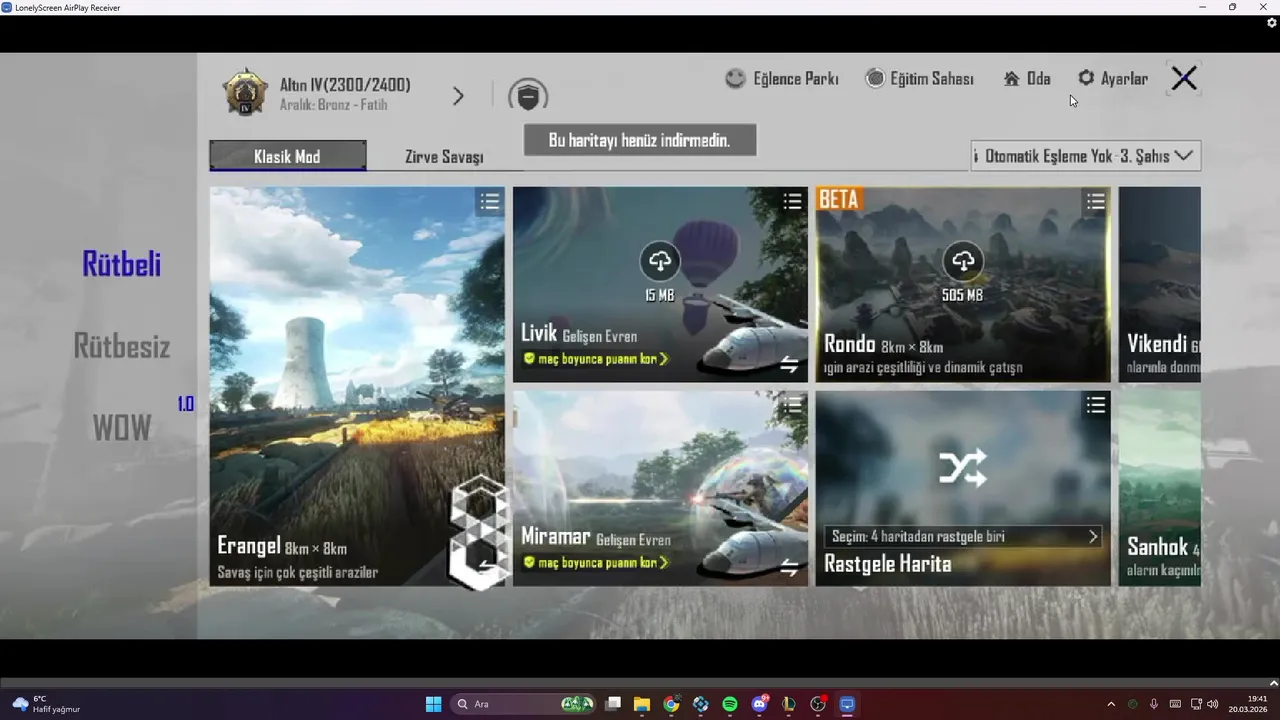Image resolution: width=1280 pixels, height=720 pixels.
Task: Click the weather widget showing 6°C
Action: point(46,704)
